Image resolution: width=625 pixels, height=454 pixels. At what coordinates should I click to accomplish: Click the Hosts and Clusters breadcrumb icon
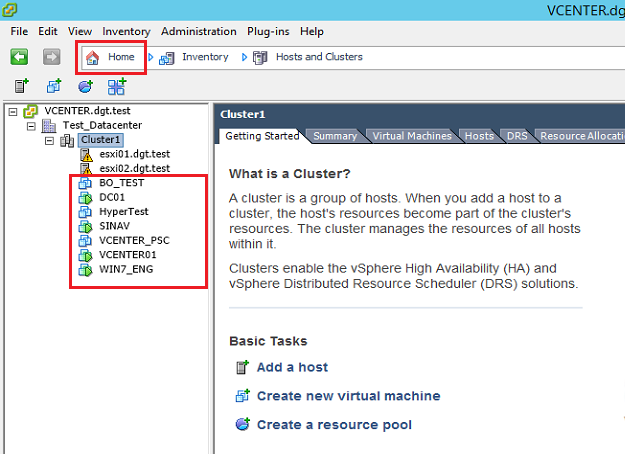coord(260,58)
